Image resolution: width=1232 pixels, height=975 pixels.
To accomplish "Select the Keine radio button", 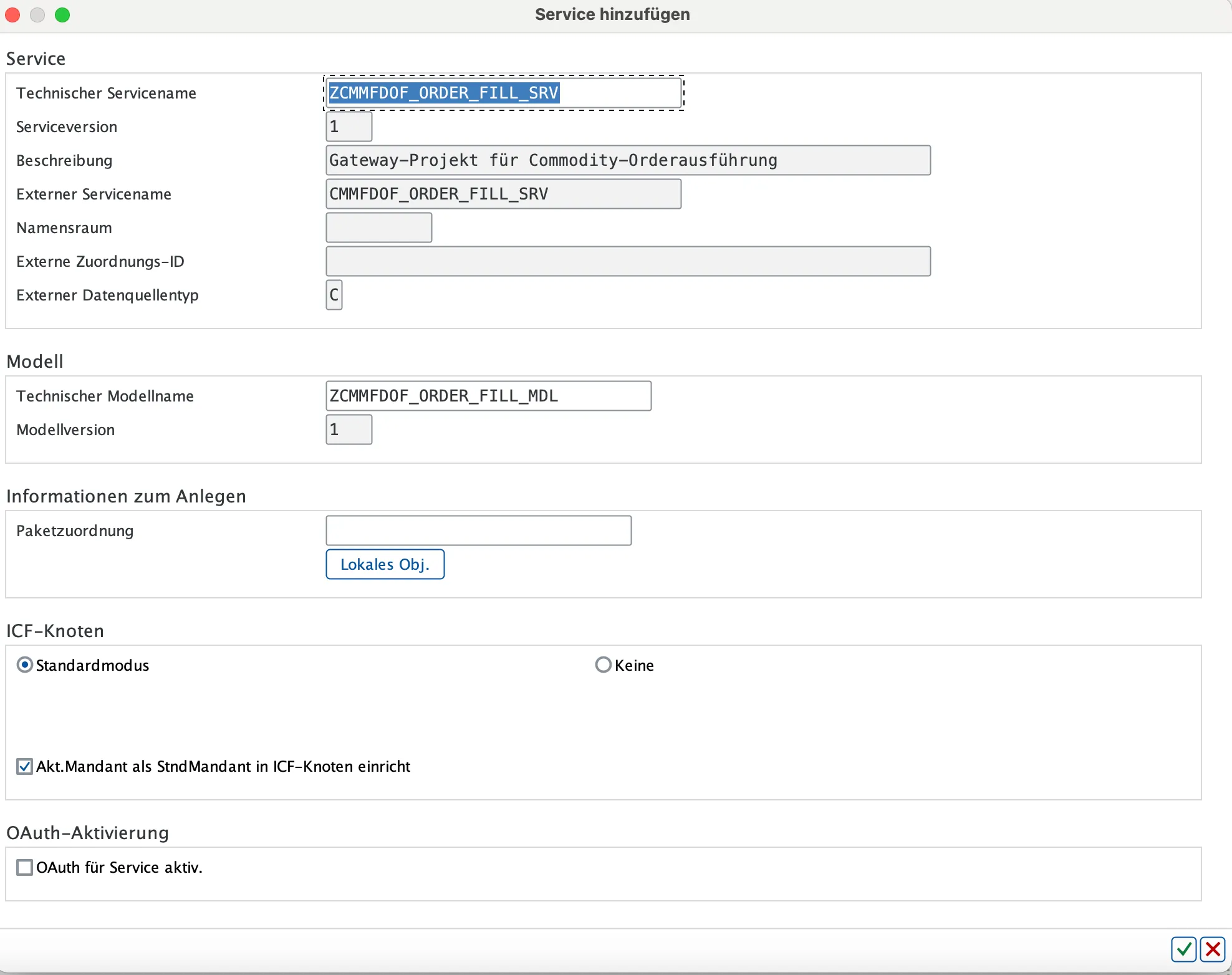I will click(603, 665).
